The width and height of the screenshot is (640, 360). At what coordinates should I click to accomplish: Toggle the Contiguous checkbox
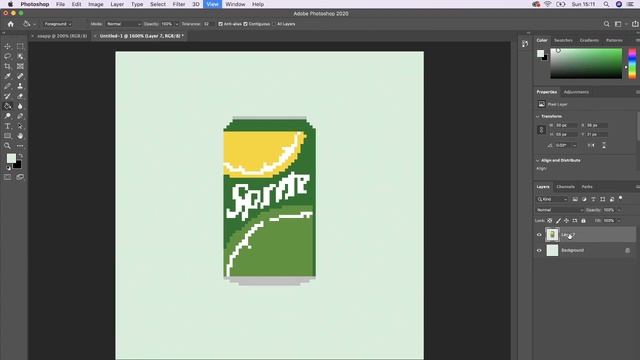pos(246,24)
